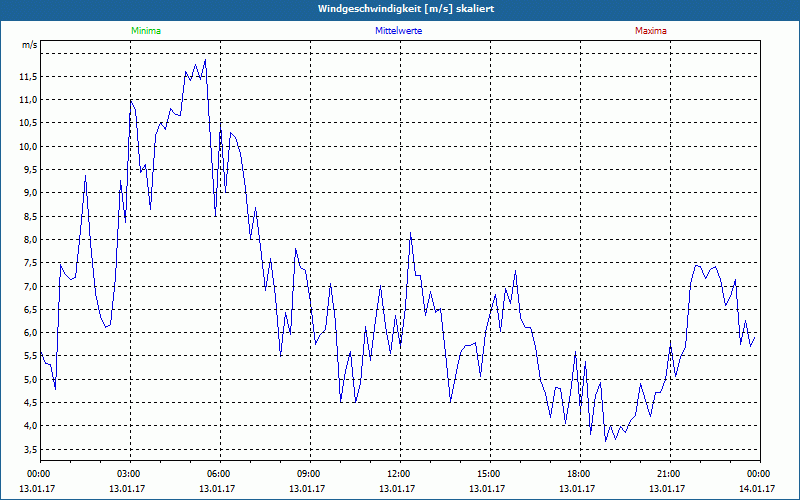Click the 11,5 y-axis value
800x500 pixels.
click(x=29, y=77)
